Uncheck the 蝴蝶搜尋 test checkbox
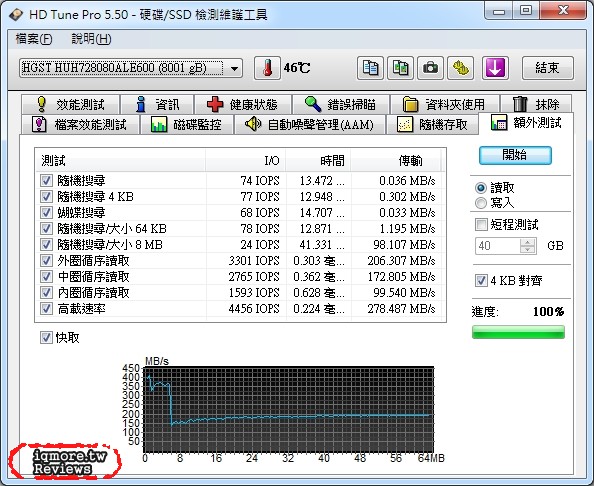 46,213
